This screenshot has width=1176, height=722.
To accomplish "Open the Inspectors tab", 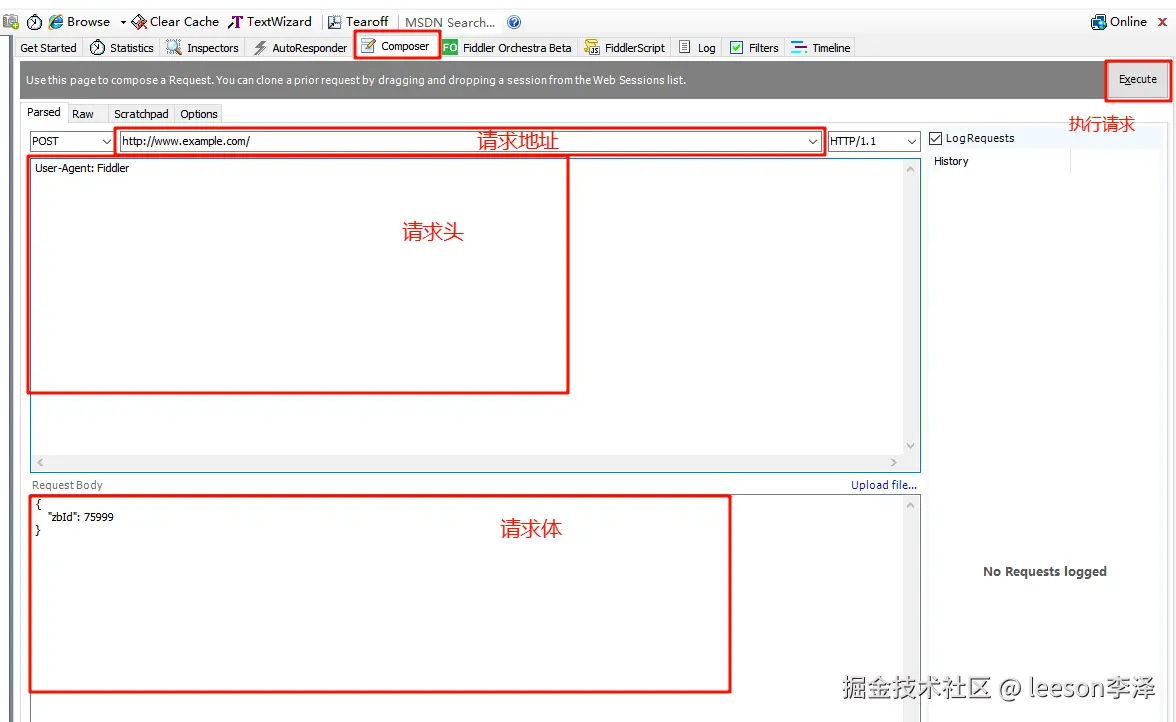I will tap(202, 47).
